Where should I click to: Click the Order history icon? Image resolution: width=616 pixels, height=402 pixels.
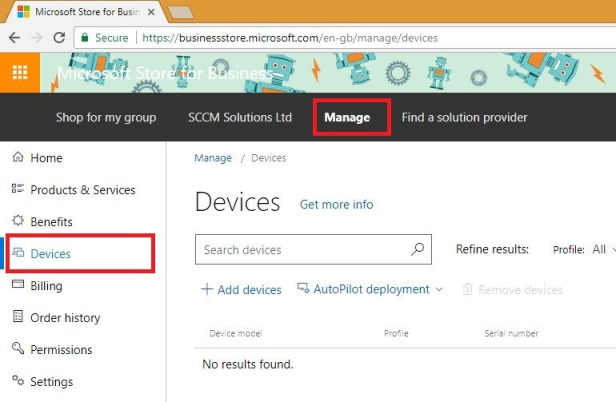tap(17, 318)
